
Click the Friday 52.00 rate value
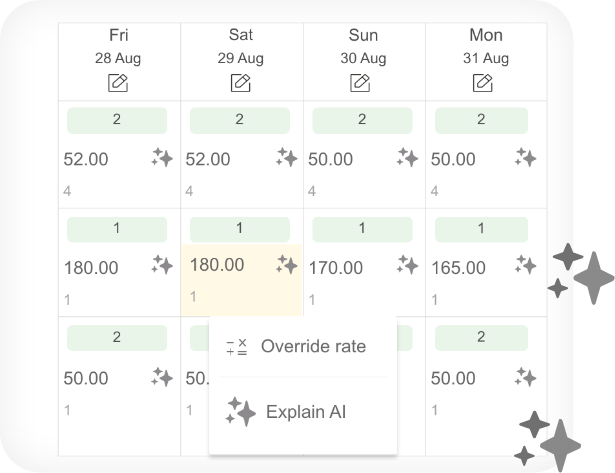pyautogui.click(x=86, y=159)
